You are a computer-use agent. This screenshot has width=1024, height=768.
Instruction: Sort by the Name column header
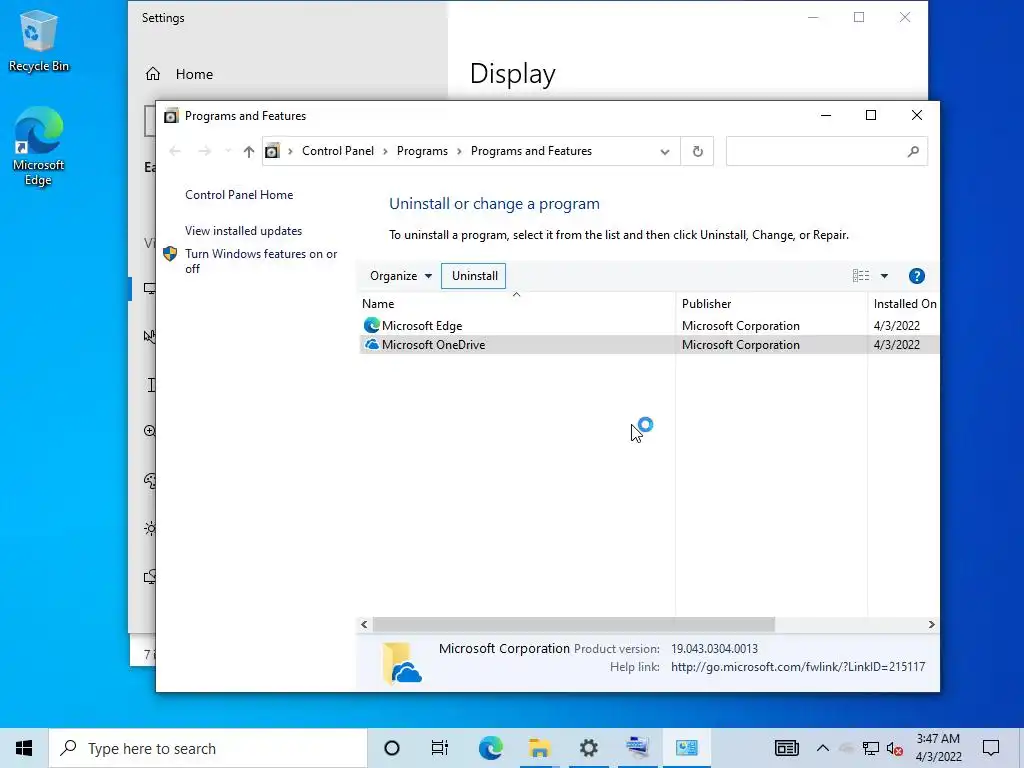378,304
